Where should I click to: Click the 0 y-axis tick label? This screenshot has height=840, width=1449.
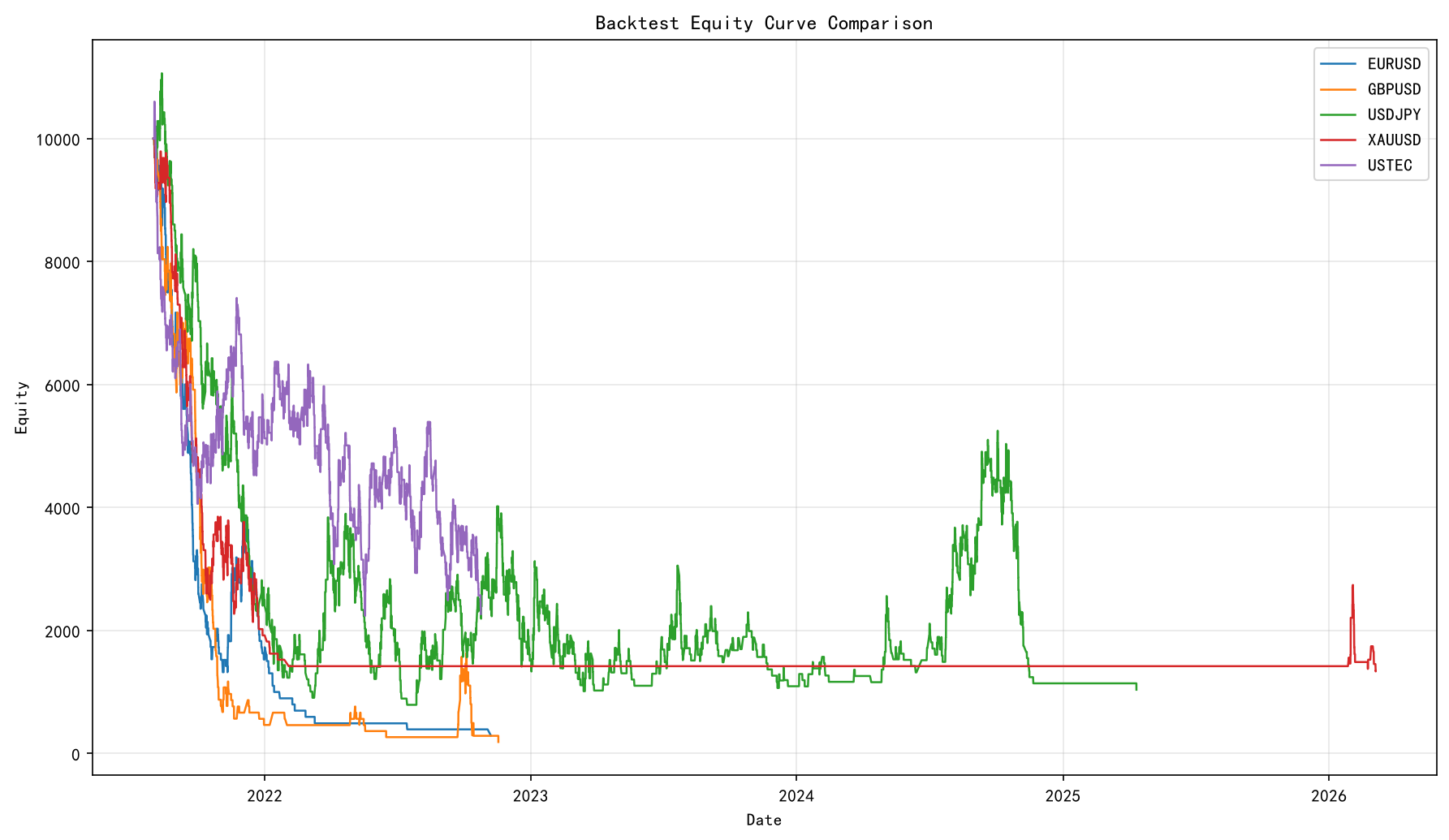tap(76, 755)
